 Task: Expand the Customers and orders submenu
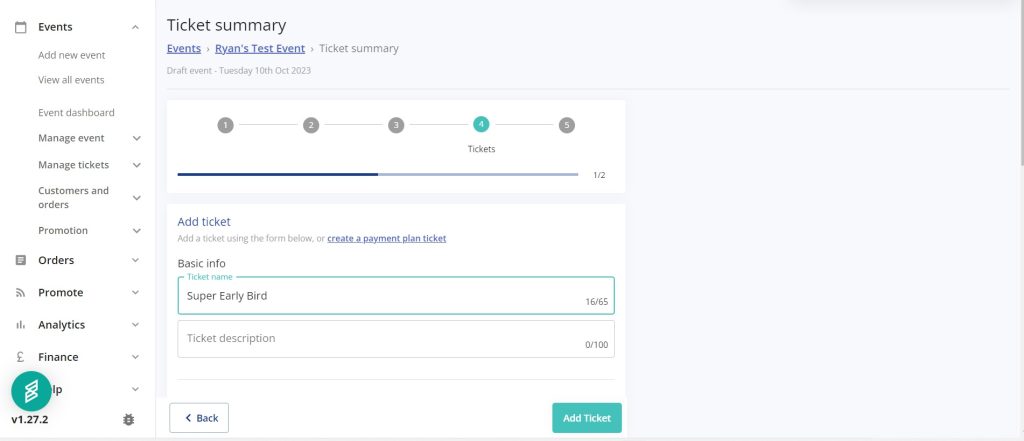coord(136,198)
